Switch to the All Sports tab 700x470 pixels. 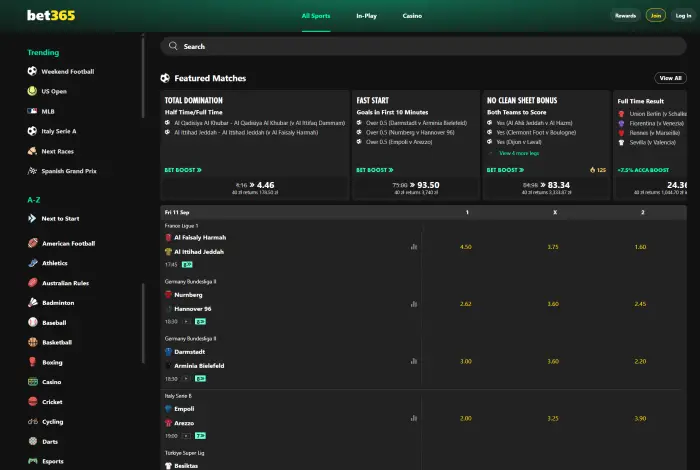[x=316, y=16]
